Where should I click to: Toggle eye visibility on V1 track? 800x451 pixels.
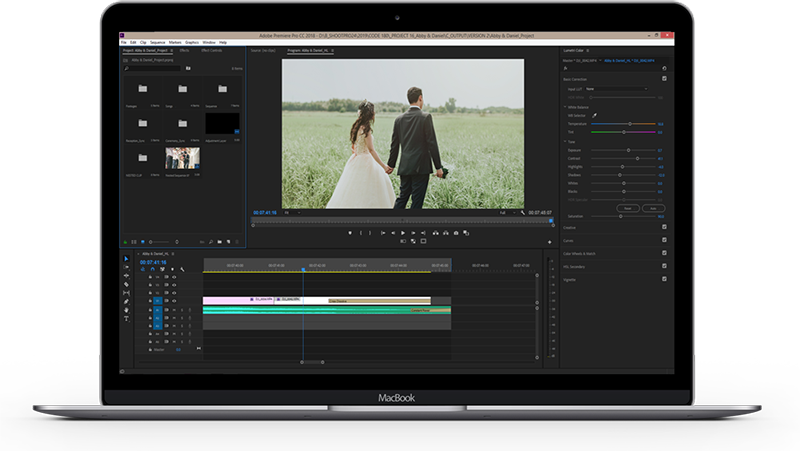click(x=174, y=301)
